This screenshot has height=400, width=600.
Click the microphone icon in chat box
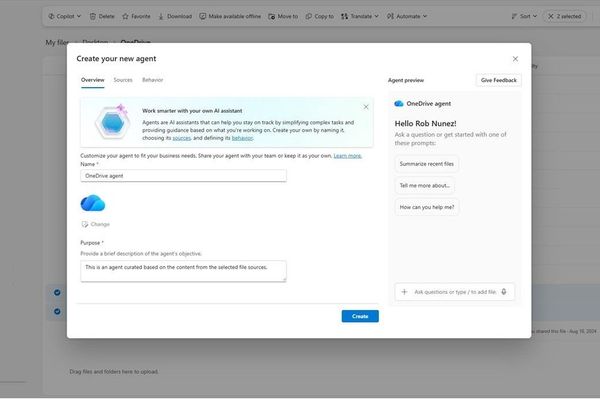(x=504, y=292)
